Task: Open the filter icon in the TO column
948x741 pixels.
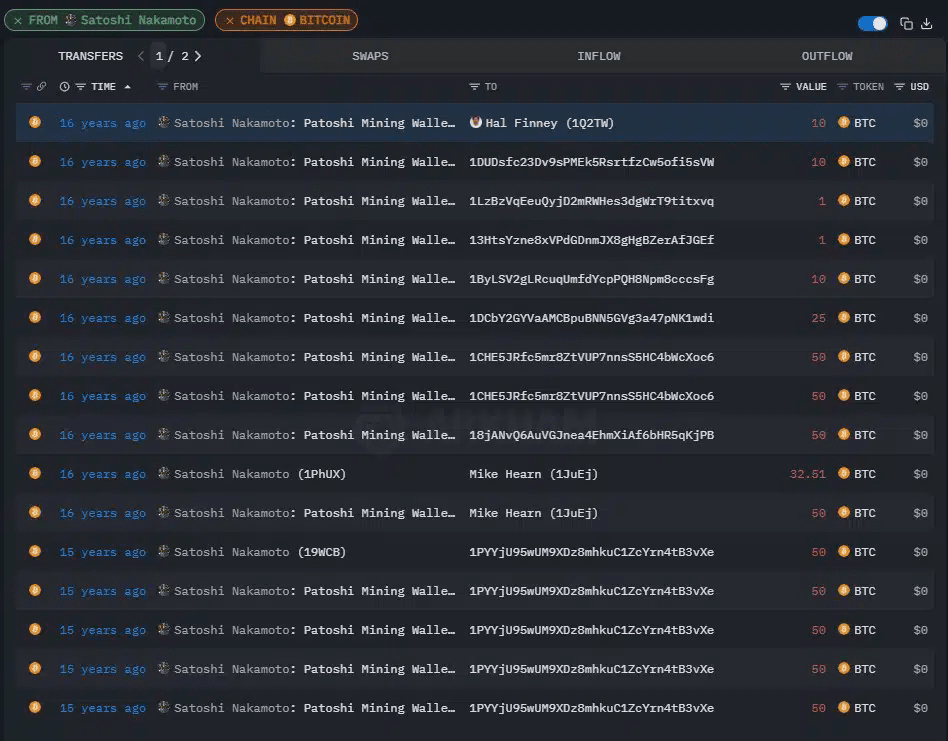Action: coord(472,87)
